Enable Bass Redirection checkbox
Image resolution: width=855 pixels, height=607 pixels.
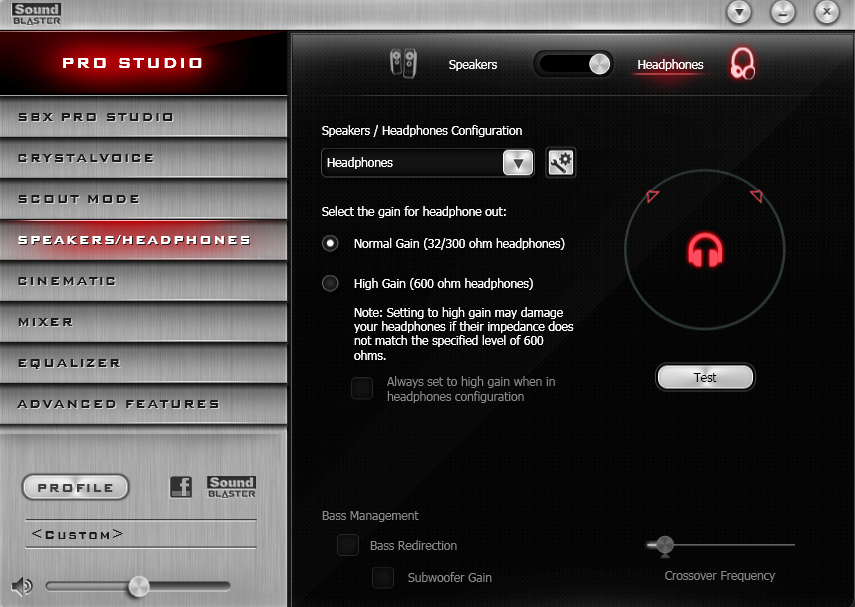[x=348, y=545]
